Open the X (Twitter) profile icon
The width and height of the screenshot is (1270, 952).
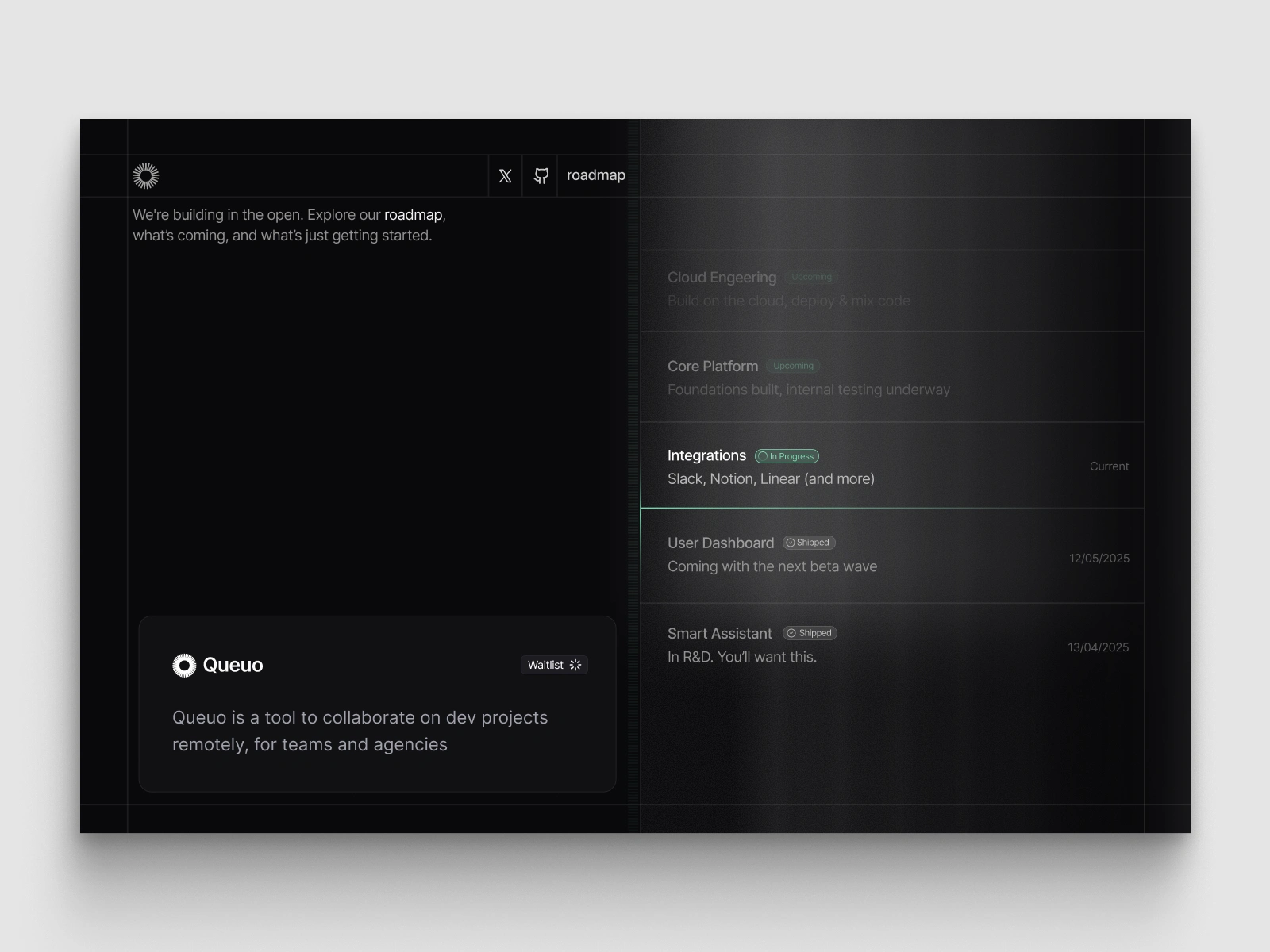tap(505, 176)
